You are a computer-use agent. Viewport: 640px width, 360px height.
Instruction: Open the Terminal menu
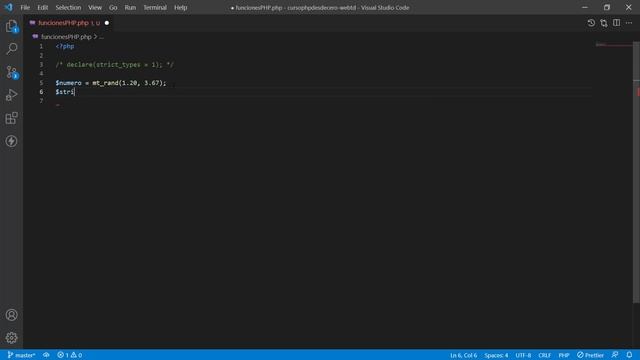click(155, 7)
